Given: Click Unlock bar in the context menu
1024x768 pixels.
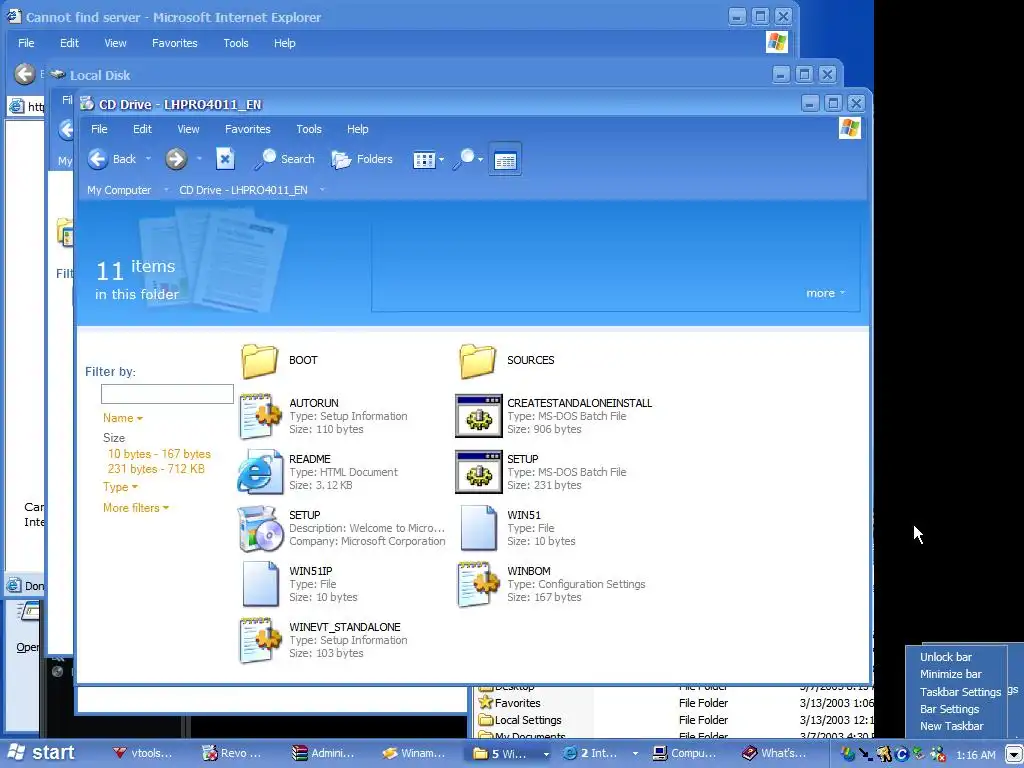Looking at the screenshot, I should pos(946,657).
